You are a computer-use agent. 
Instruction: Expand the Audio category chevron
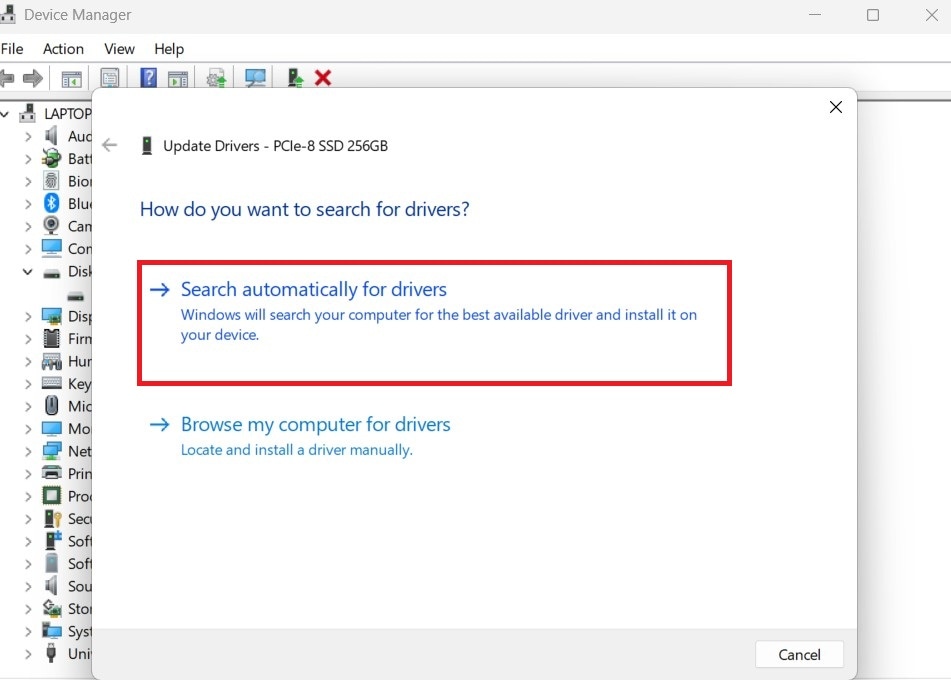28,137
